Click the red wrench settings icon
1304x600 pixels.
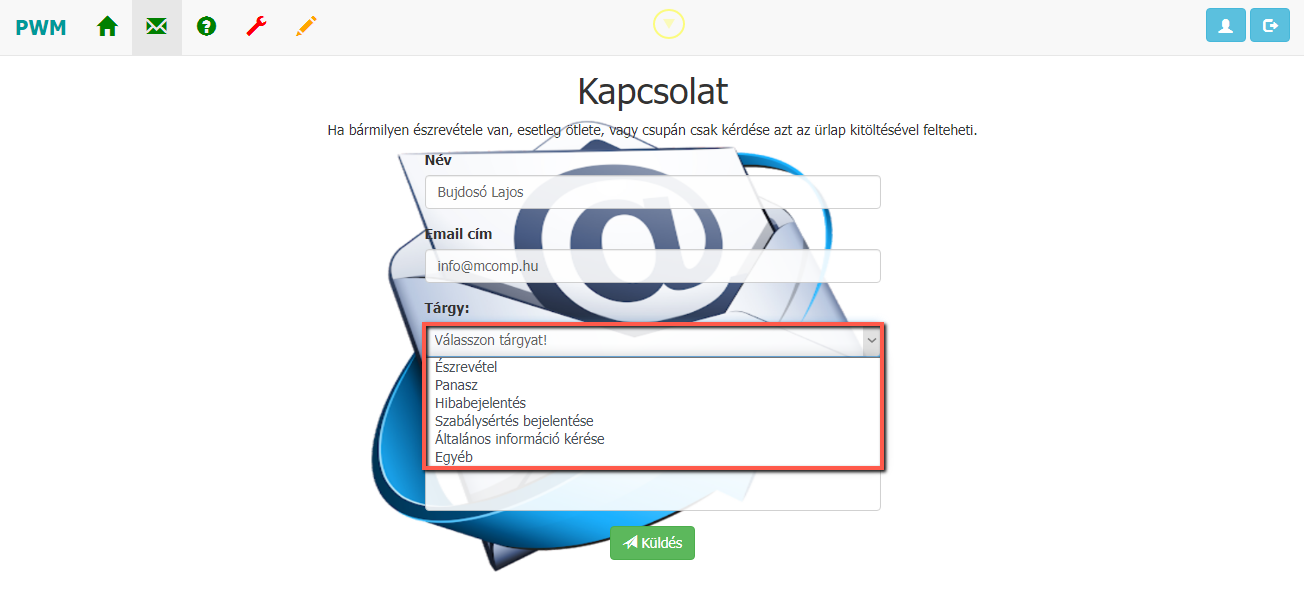257,27
